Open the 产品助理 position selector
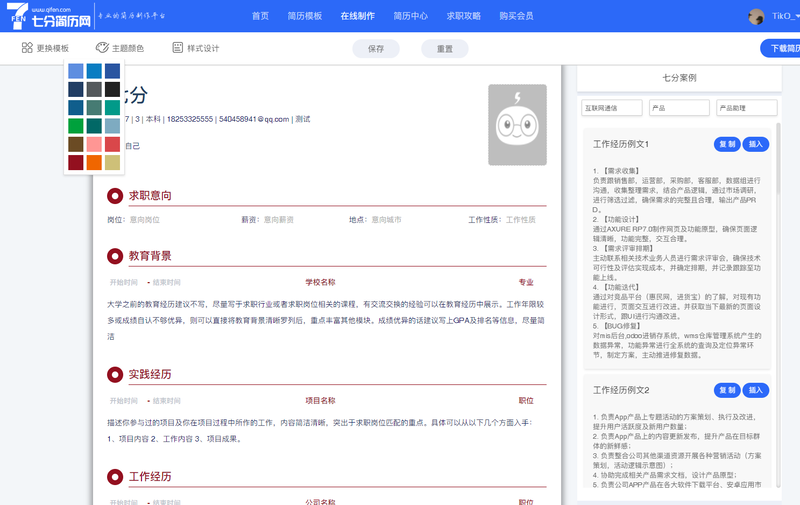 click(746, 108)
